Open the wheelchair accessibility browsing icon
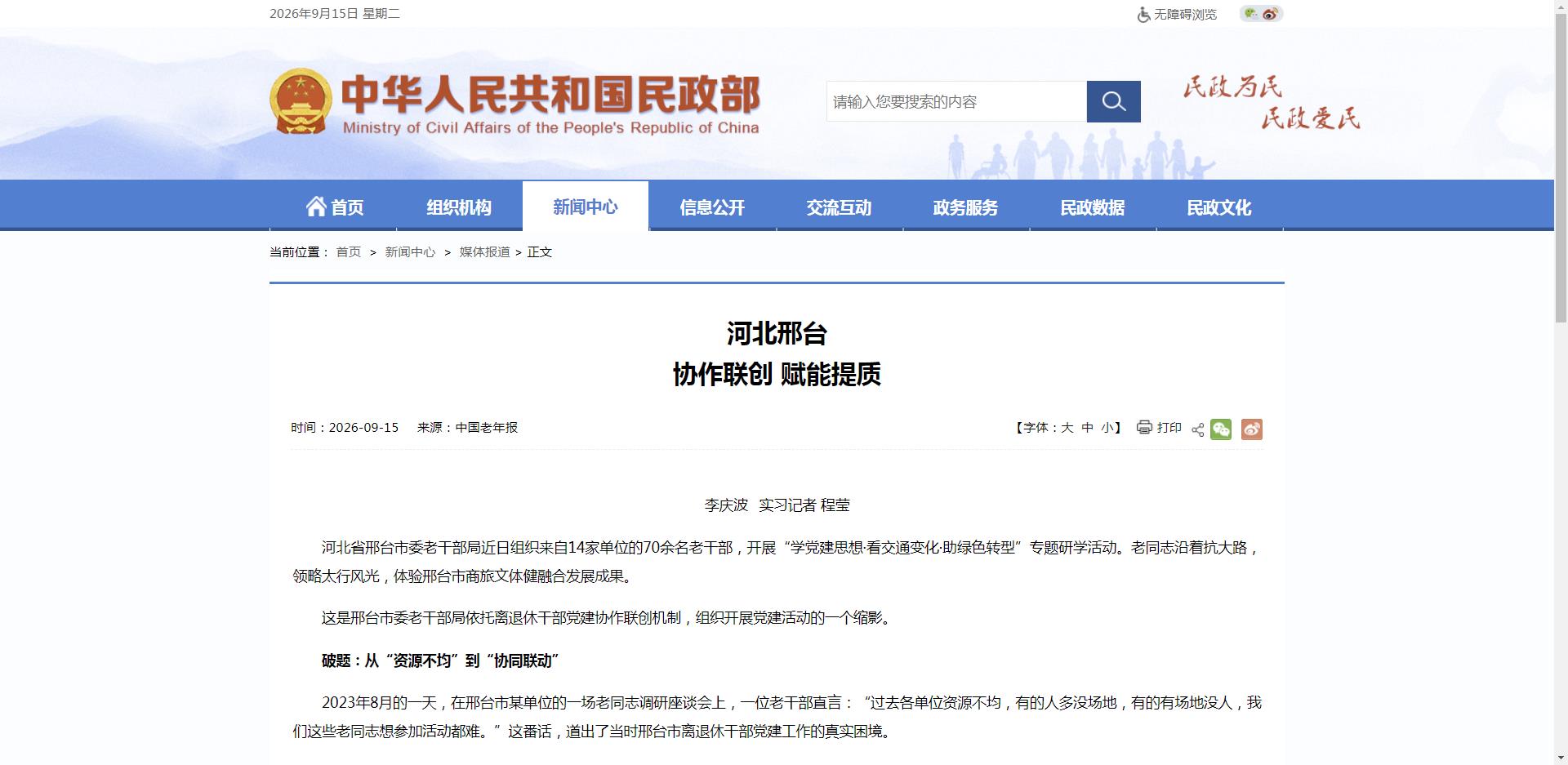The width and height of the screenshot is (1568, 765). click(x=1143, y=15)
